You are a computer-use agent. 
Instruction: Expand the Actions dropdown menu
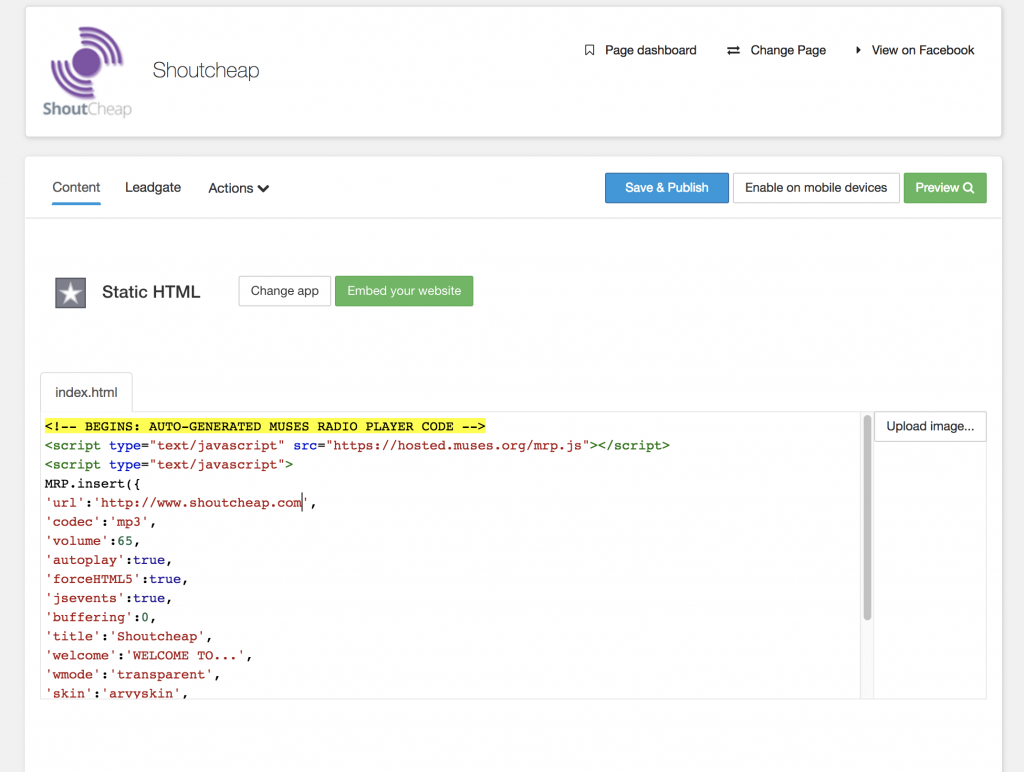click(x=238, y=188)
